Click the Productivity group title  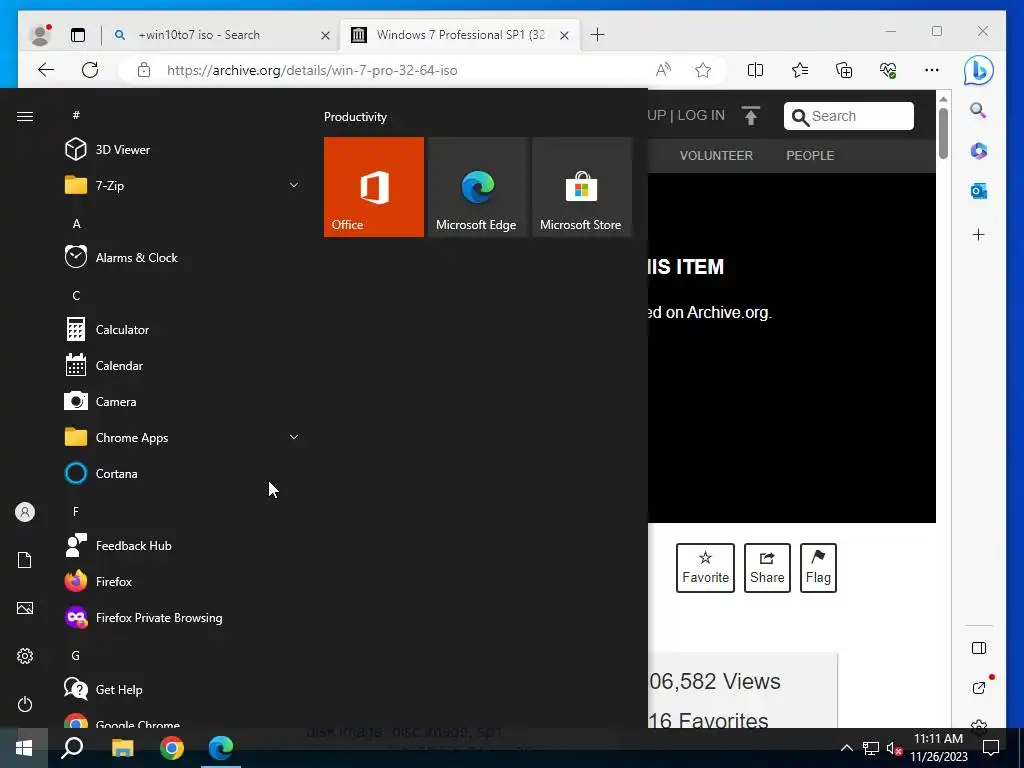pyautogui.click(x=355, y=117)
